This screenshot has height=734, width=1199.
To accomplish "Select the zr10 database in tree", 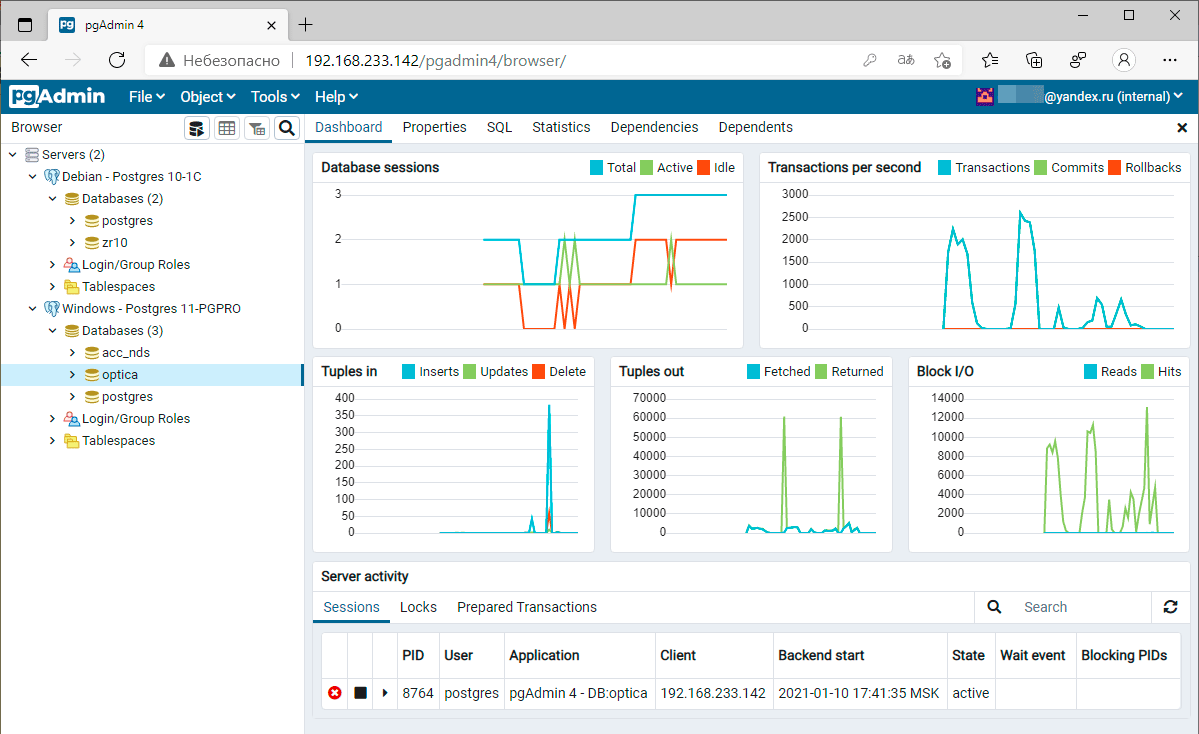I will [114, 243].
